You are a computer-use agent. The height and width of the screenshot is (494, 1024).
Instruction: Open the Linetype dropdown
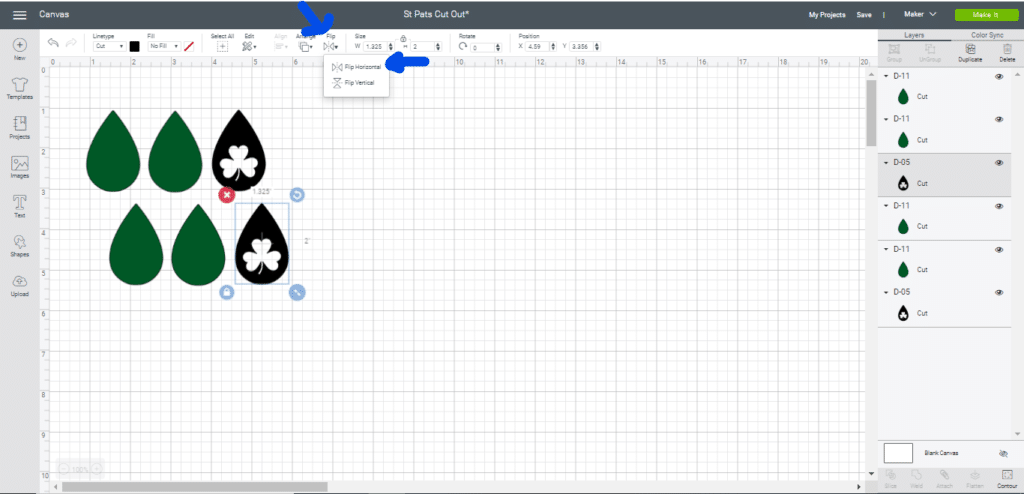point(109,46)
